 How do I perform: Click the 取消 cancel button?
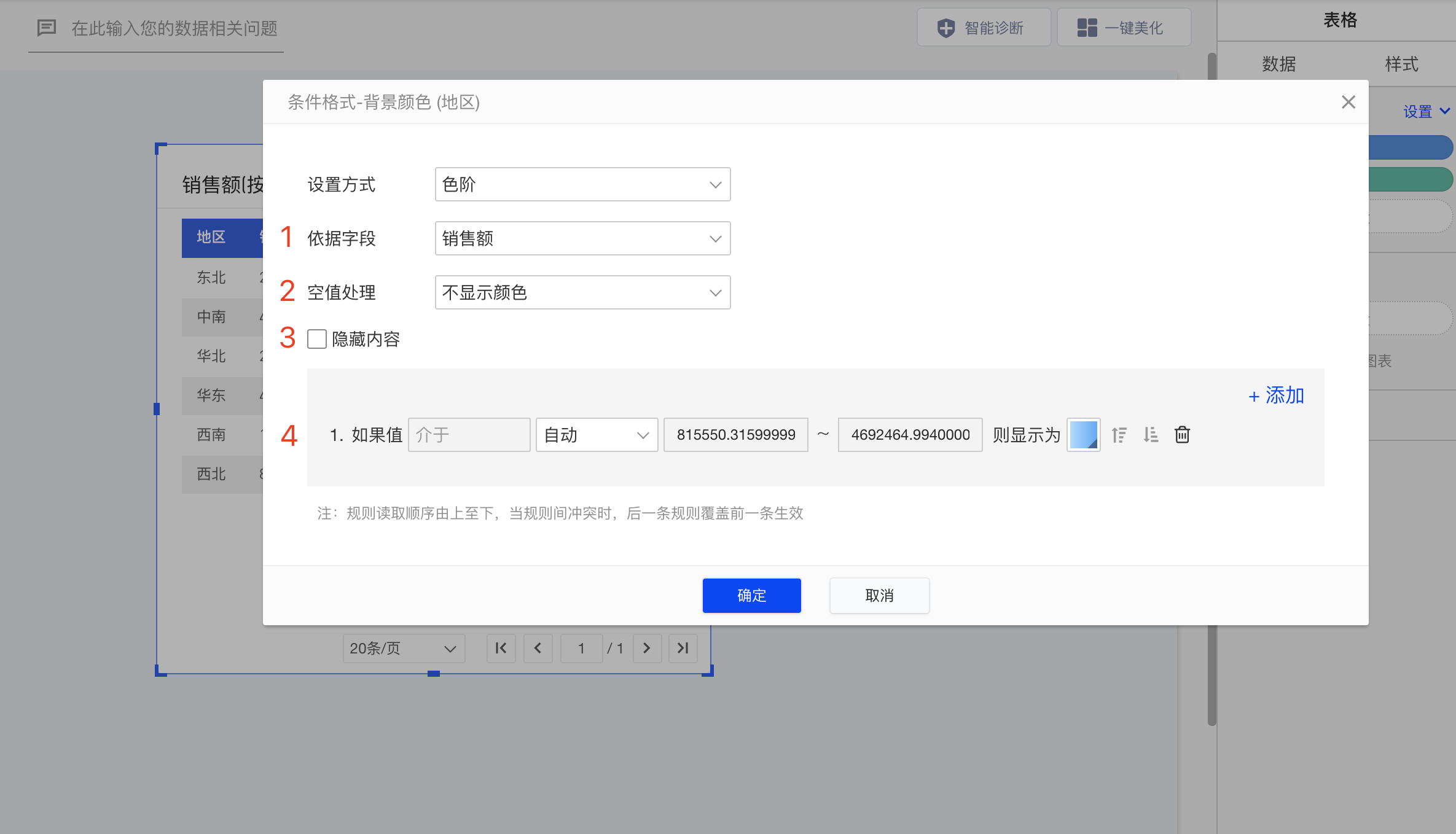pyautogui.click(x=879, y=595)
